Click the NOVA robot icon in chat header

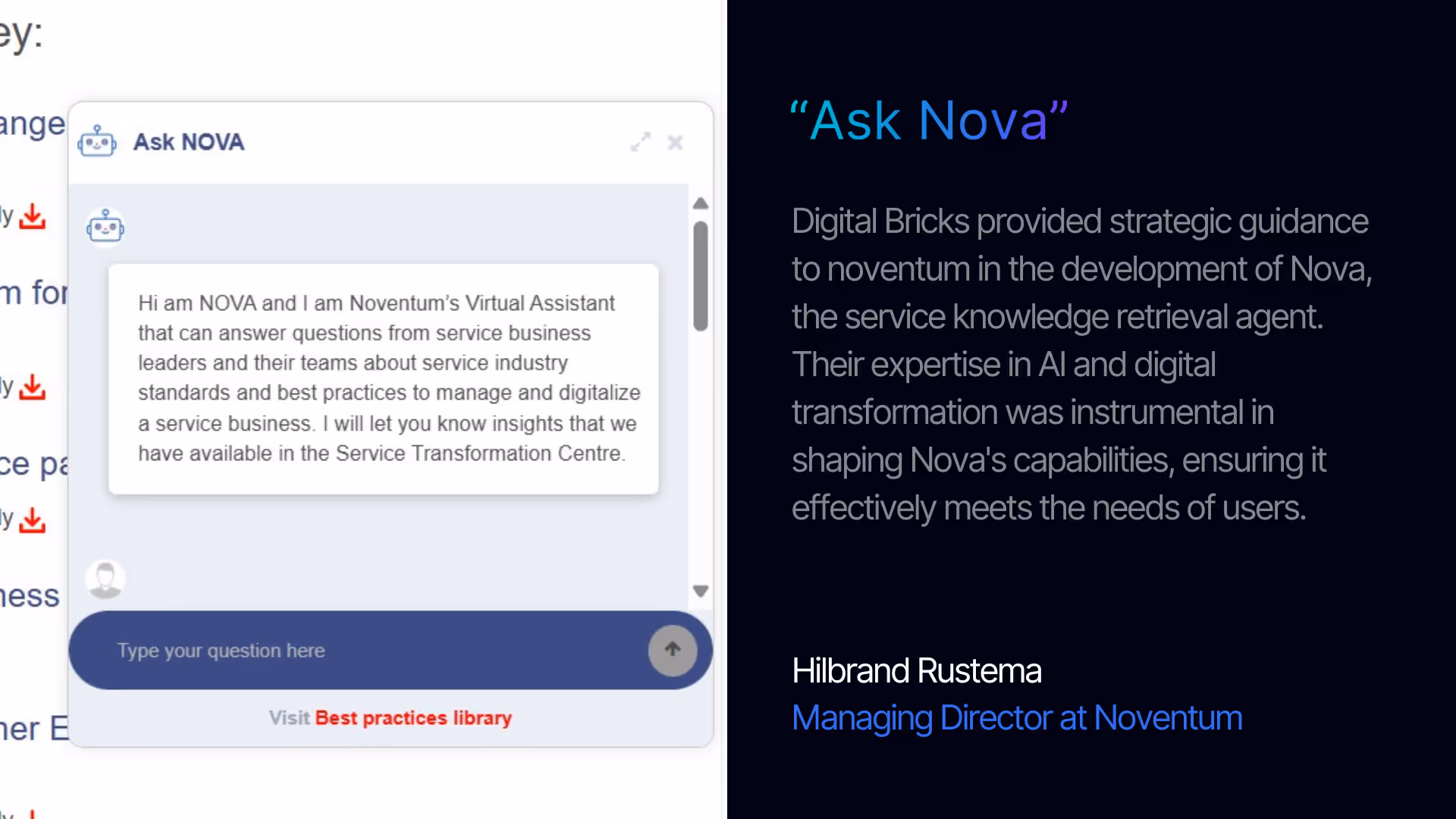pyautogui.click(x=97, y=142)
